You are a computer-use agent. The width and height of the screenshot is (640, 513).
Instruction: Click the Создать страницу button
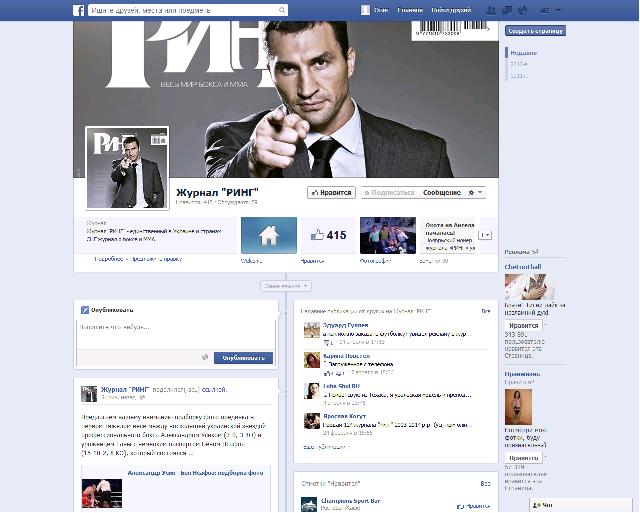click(x=535, y=31)
